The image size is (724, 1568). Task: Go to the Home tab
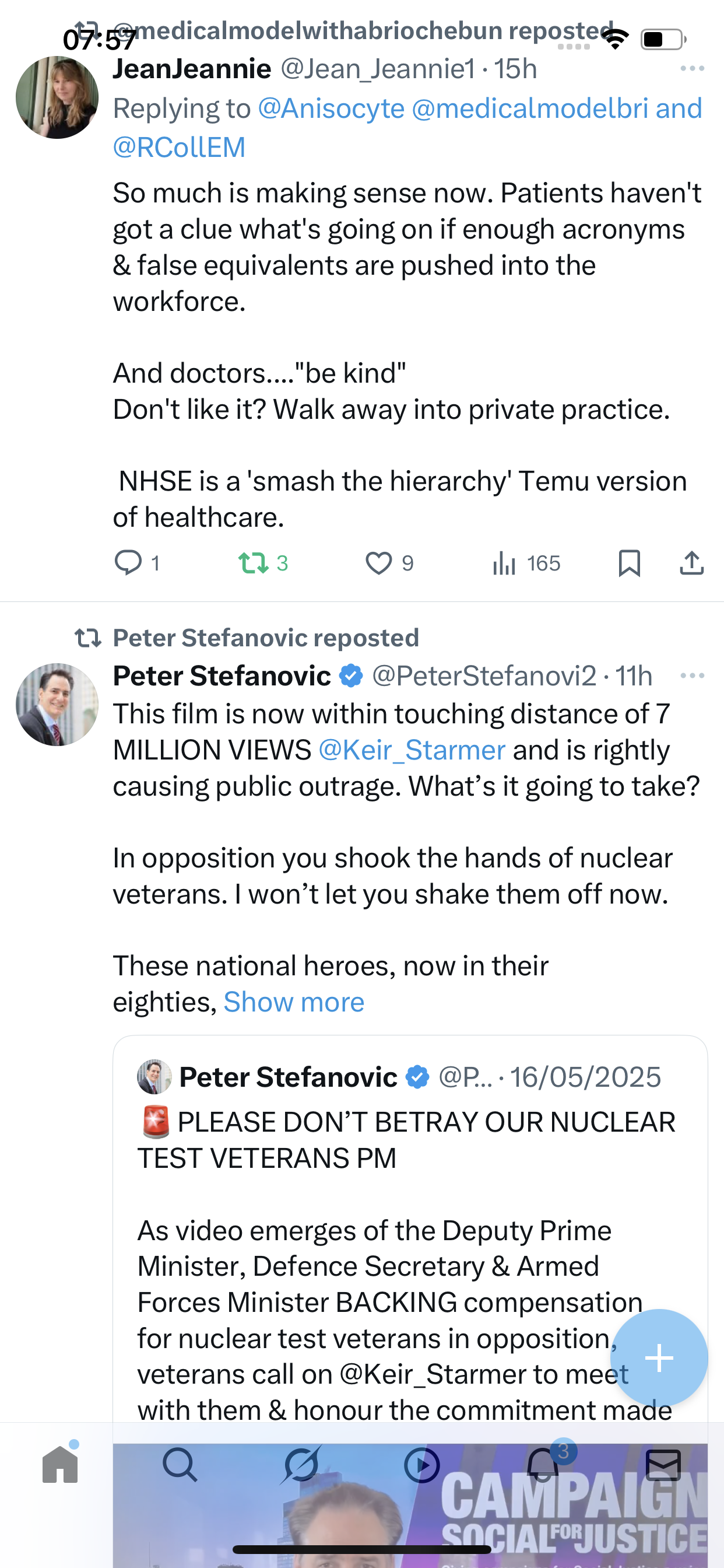60,1465
